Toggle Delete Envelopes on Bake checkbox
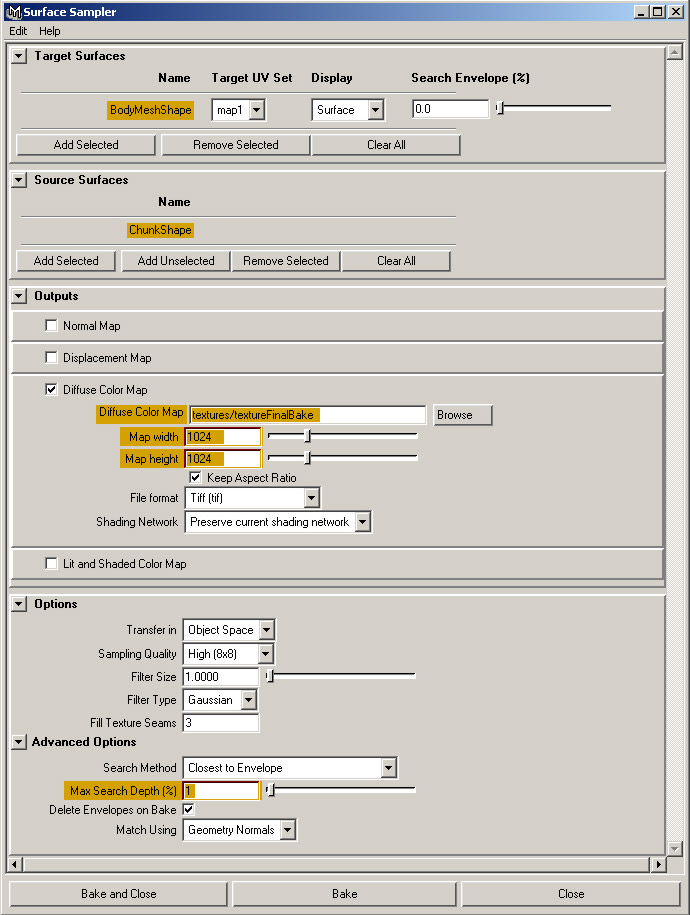The image size is (690, 915). click(x=188, y=809)
